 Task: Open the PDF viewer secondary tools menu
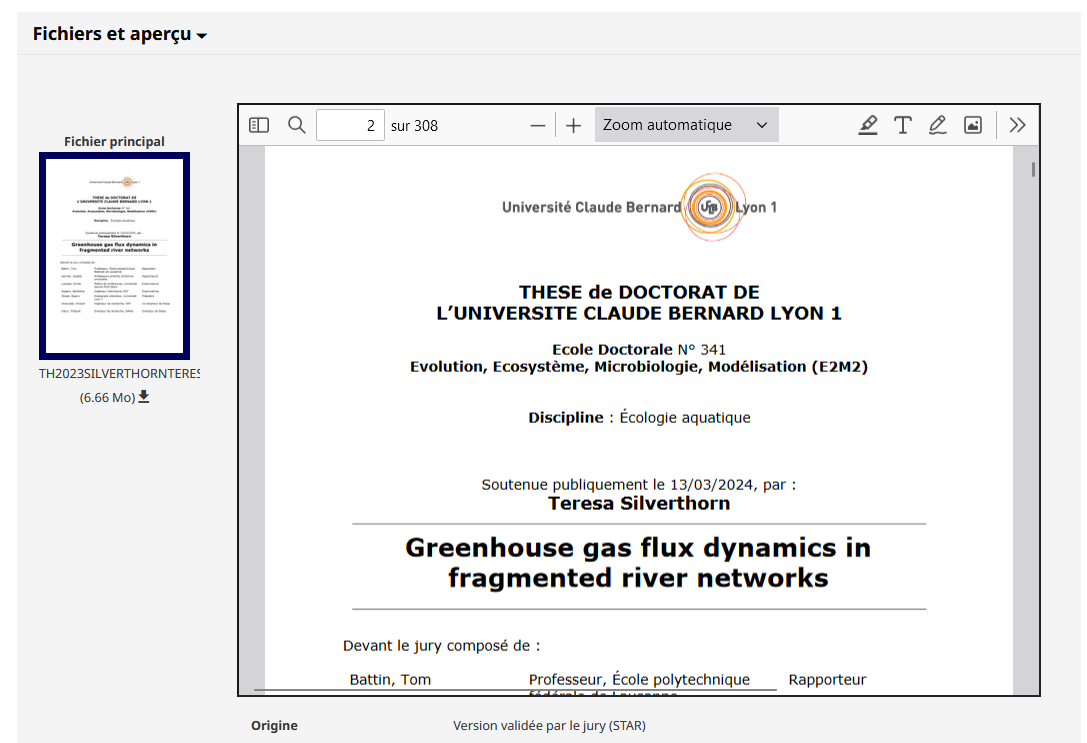1018,125
